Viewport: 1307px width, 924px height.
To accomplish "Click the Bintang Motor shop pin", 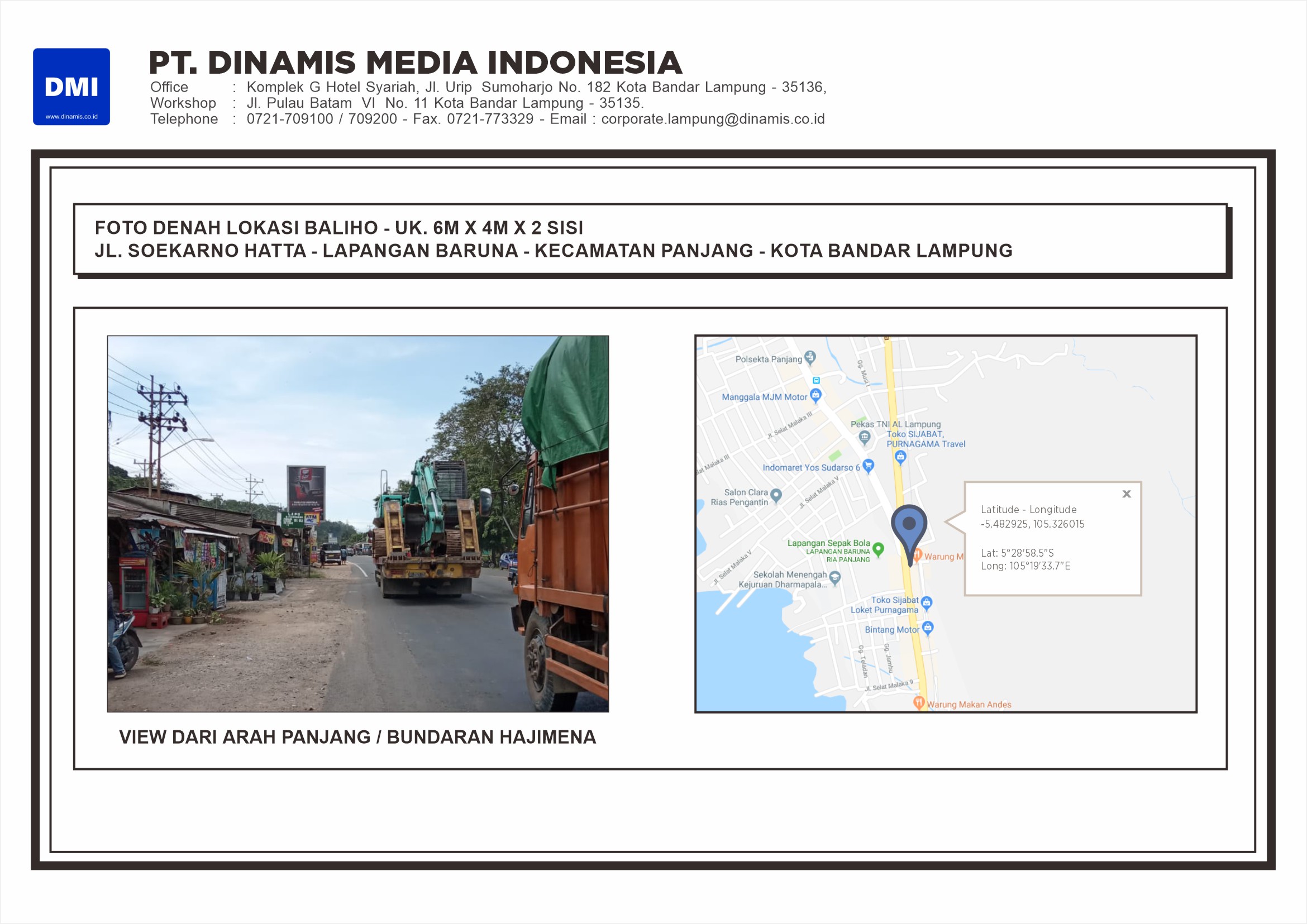I will click(x=928, y=628).
